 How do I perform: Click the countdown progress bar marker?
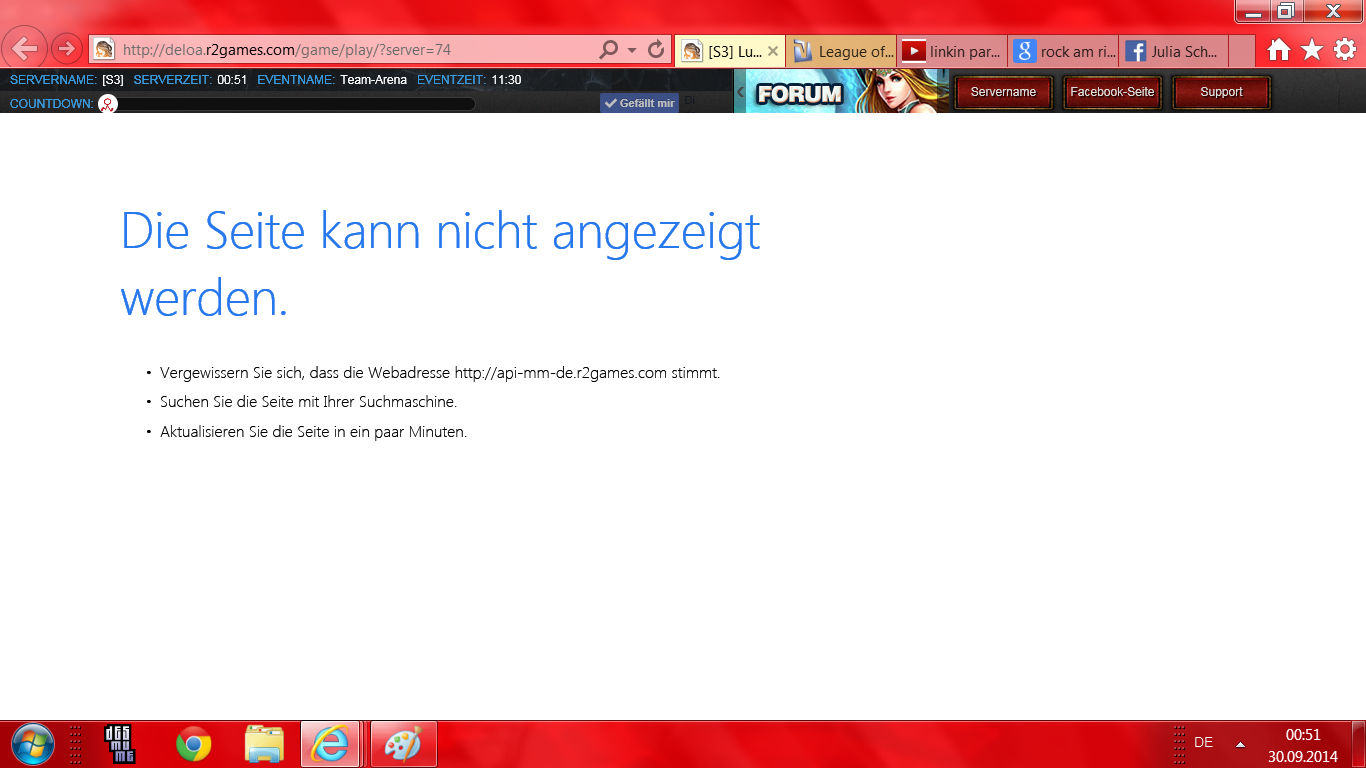pyautogui.click(x=108, y=103)
